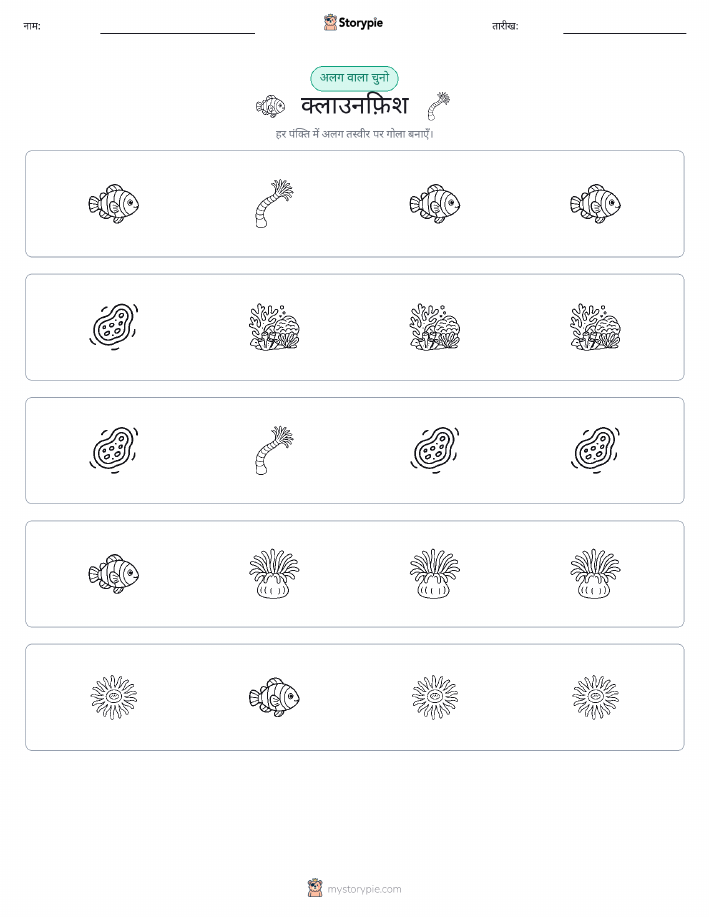Image resolution: width=709 pixels, height=917 pixels.
Task: Click the middle sea anemone in row four
Action: coord(434,574)
